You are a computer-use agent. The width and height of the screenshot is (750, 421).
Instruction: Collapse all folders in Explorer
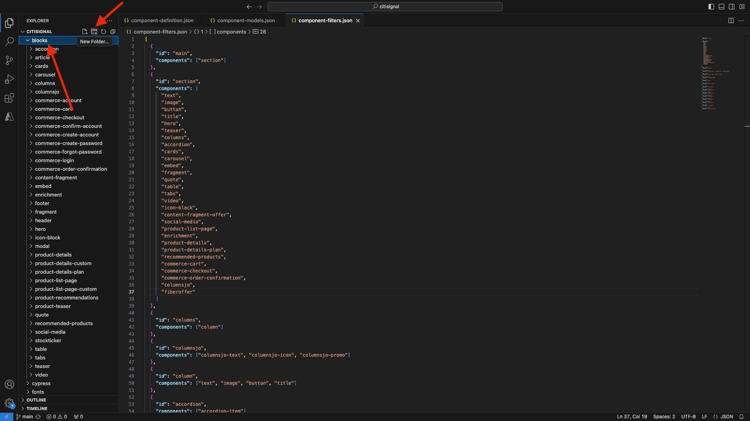point(113,32)
